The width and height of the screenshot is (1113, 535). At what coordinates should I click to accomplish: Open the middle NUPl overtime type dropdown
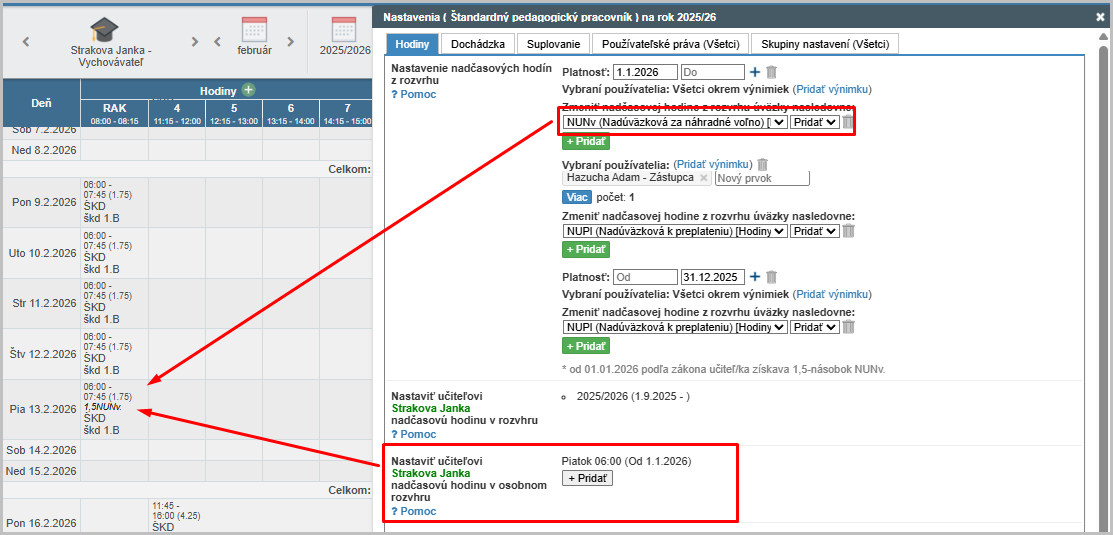(x=675, y=231)
